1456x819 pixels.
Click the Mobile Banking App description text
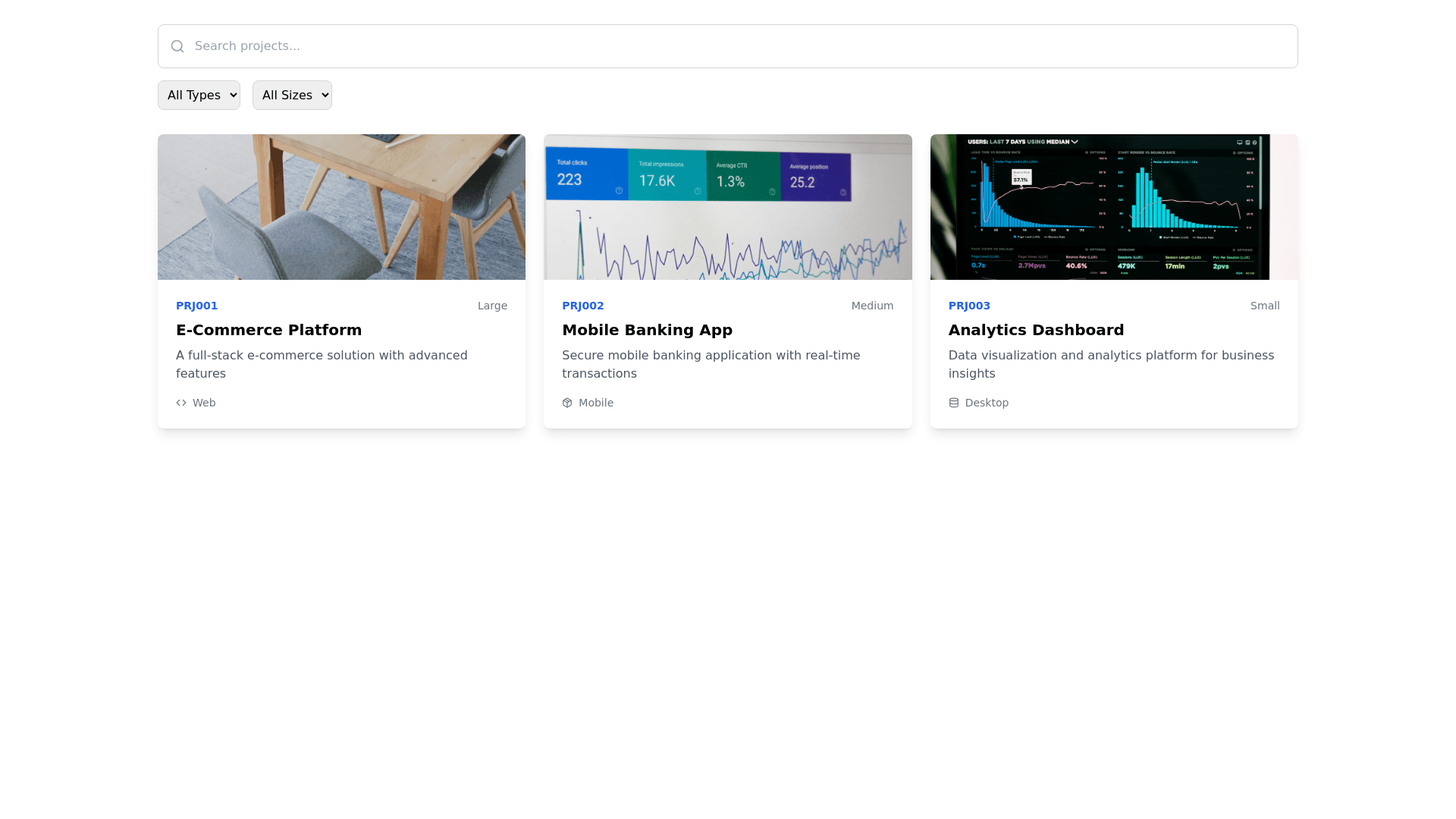click(711, 364)
